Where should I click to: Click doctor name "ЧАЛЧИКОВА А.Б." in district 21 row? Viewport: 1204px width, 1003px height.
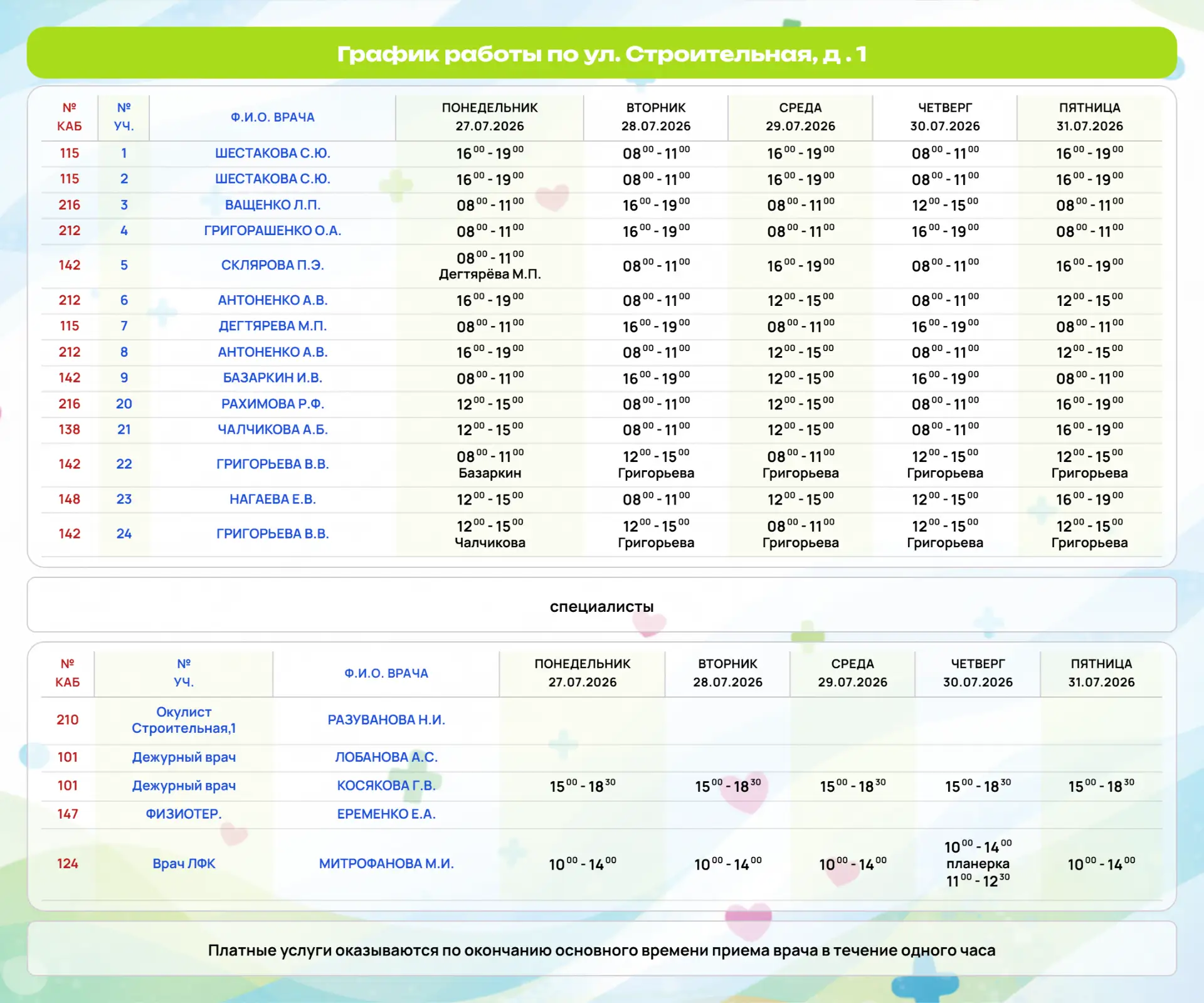coord(273,429)
